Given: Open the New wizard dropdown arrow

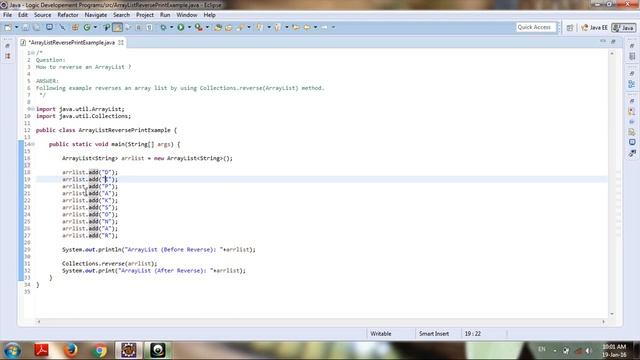Looking at the screenshot, I should tap(17, 27).
